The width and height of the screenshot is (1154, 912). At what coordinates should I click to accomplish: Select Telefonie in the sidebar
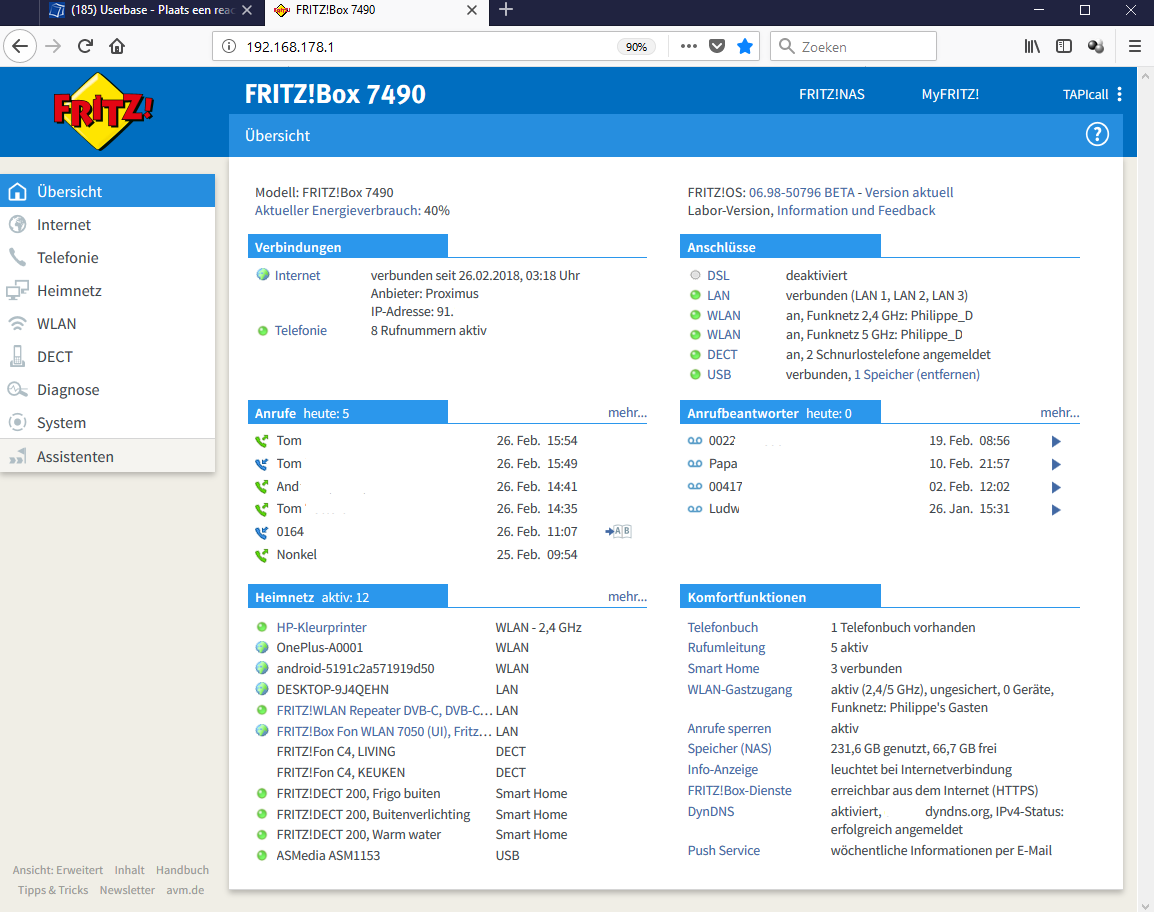(x=67, y=258)
